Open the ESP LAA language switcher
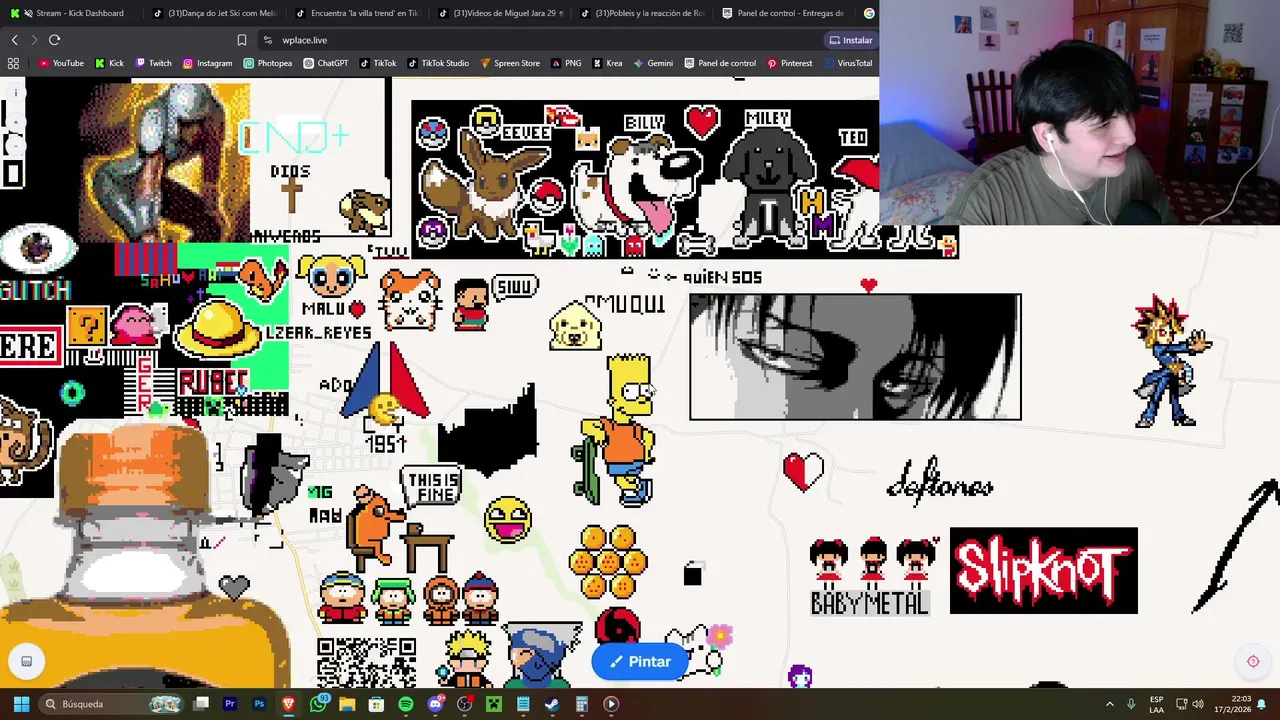Screen dimensions: 1280x720 coord(1156,704)
